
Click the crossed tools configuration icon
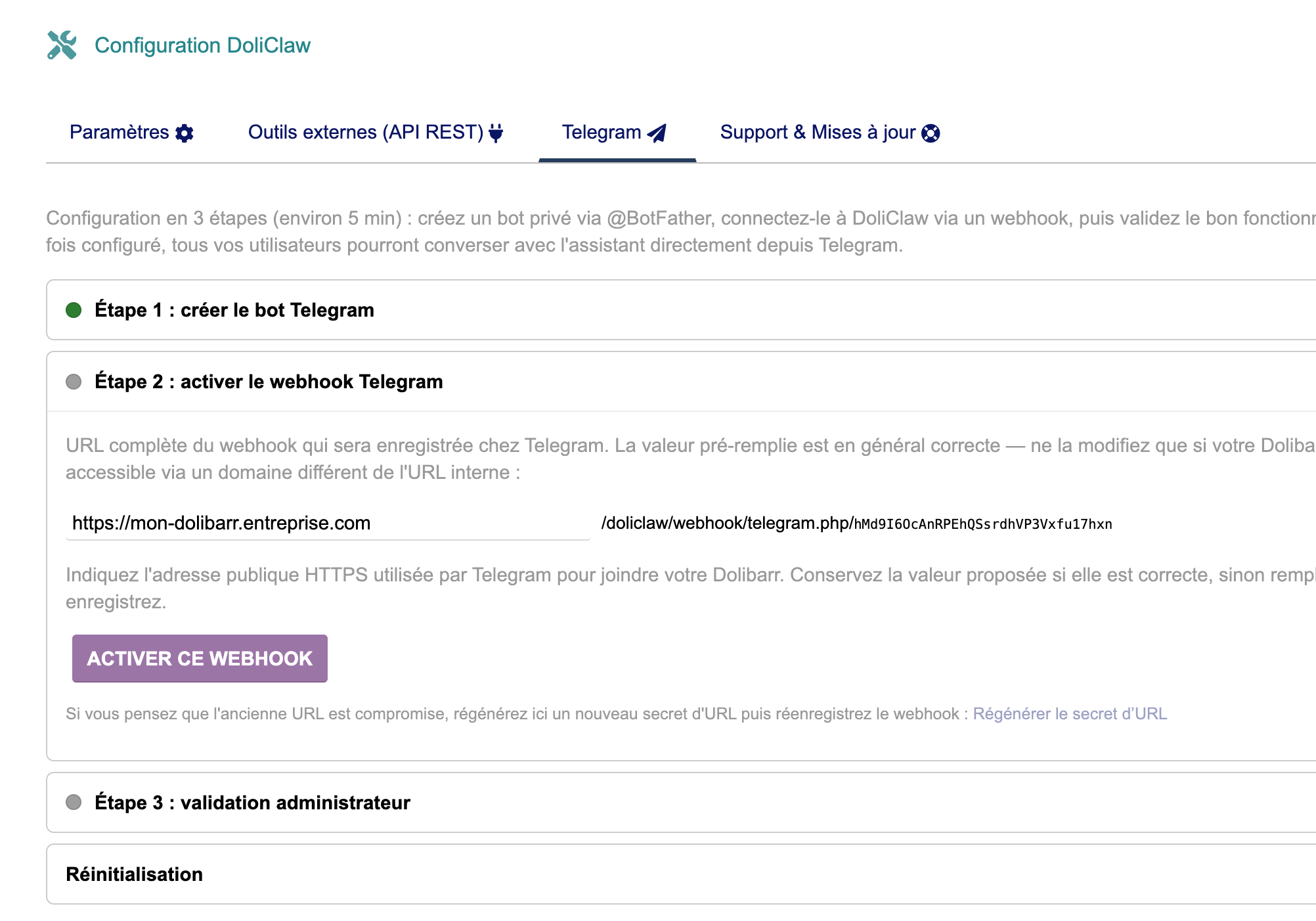point(62,45)
